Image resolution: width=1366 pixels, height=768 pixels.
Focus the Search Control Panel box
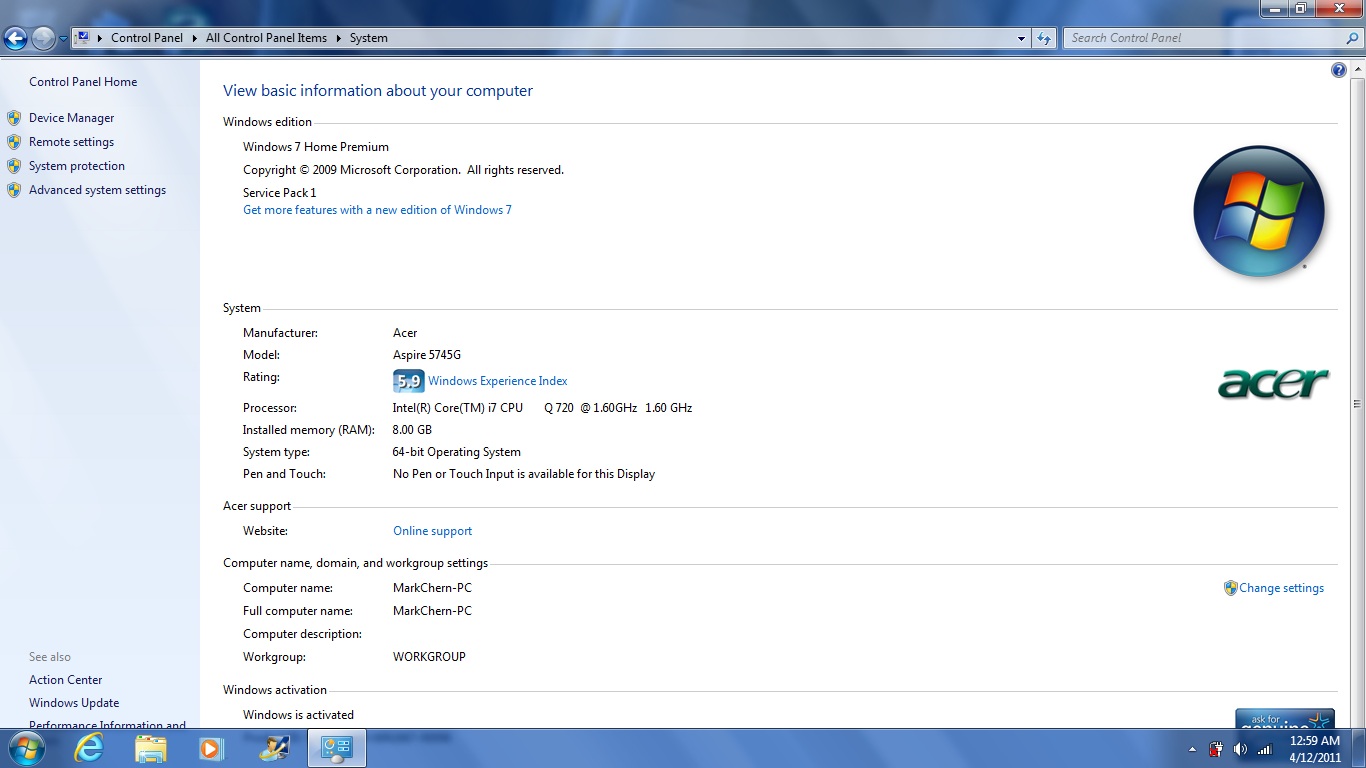pos(1204,38)
